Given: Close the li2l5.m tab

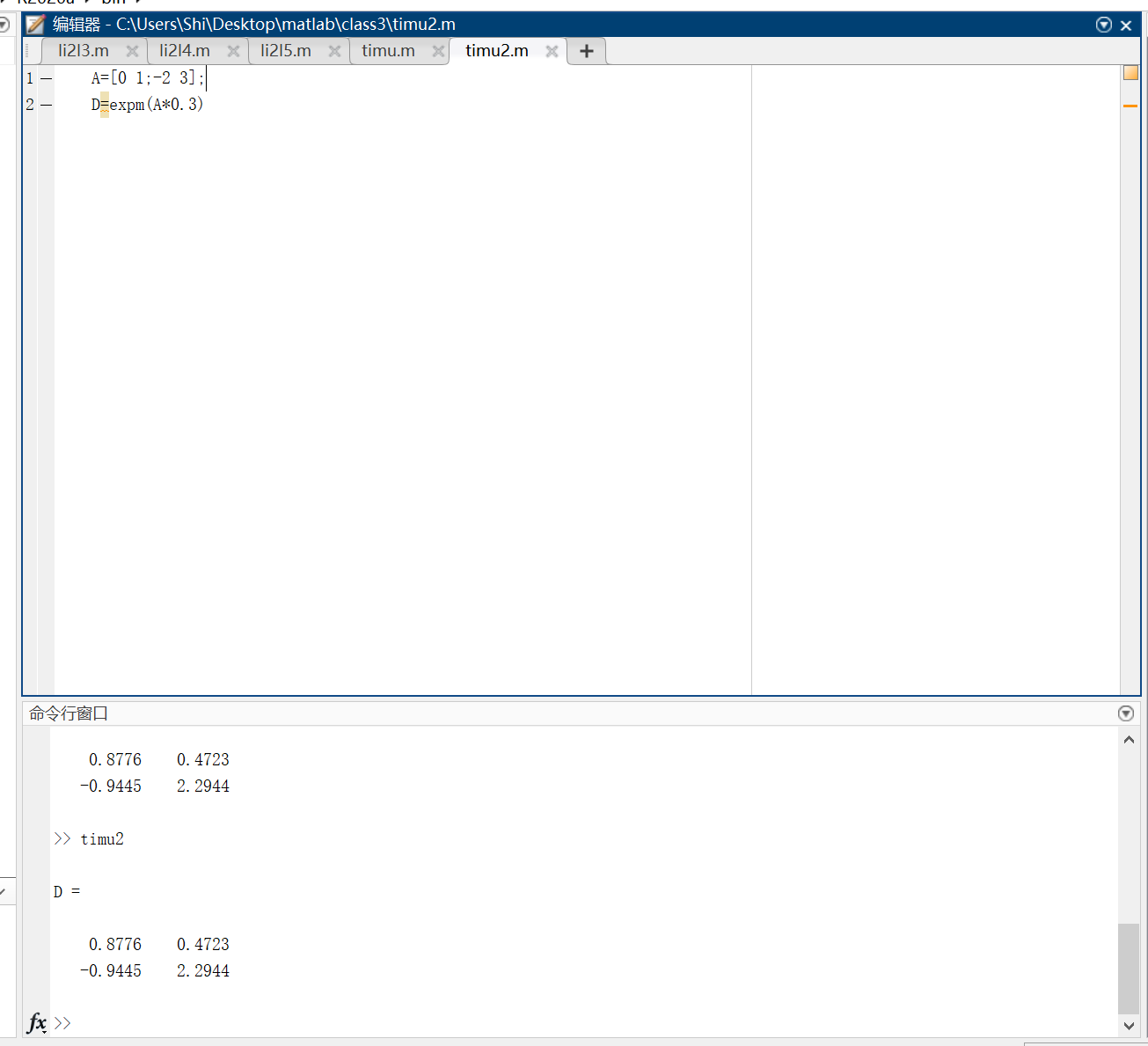Looking at the screenshot, I should pyautogui.click(x=334, y=51).
